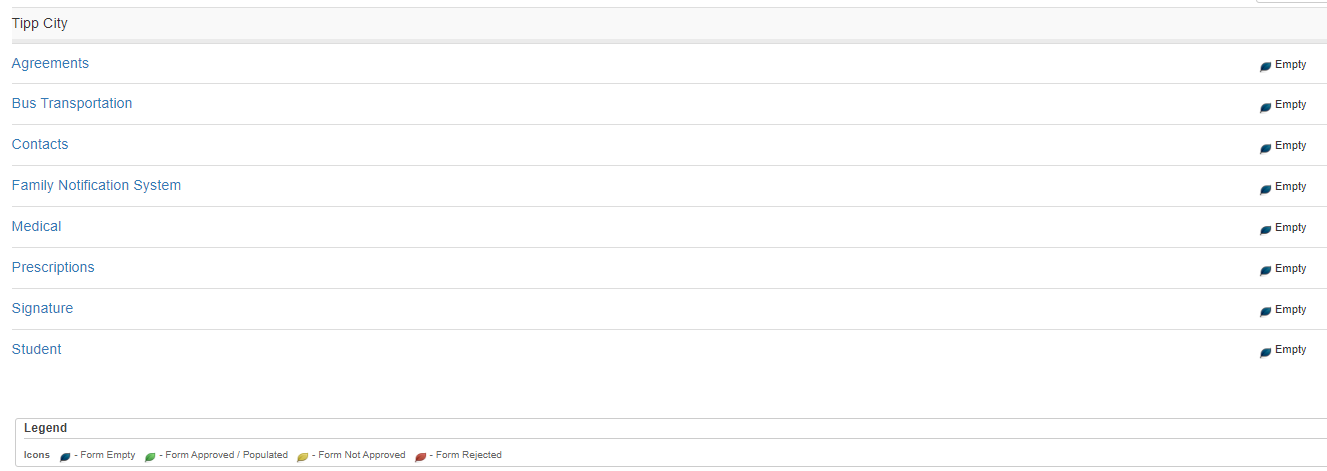Click green Form Approved legend leaf
Viewport: 1327px width, 471px height.
150,456
